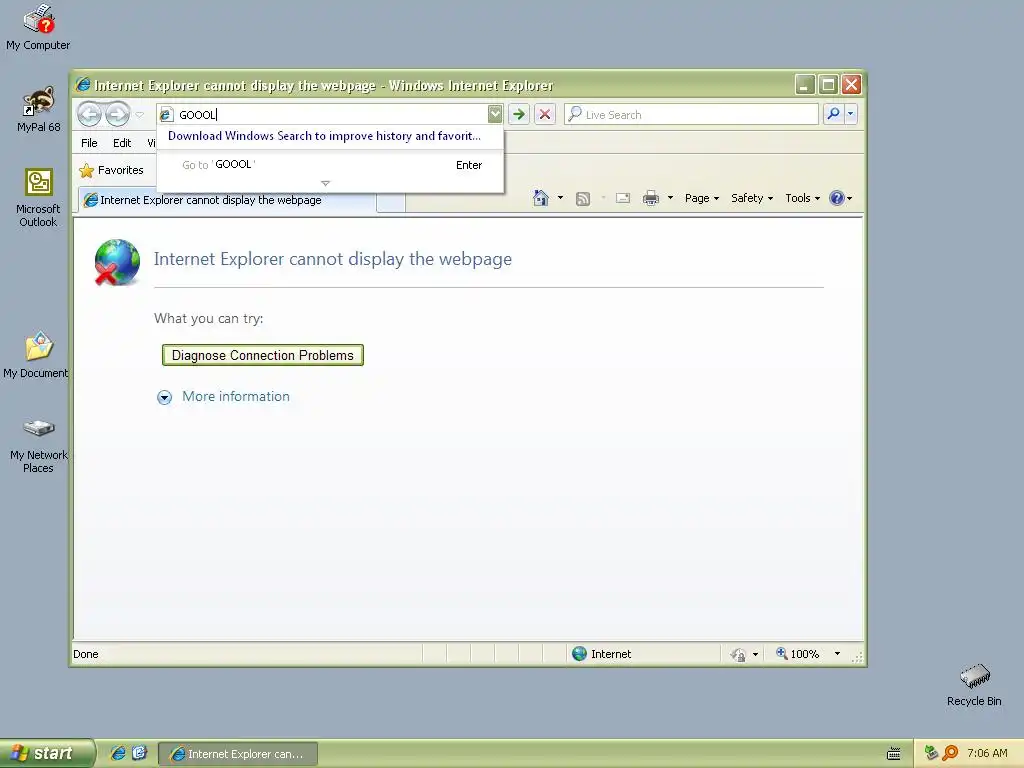Screen dimensions: 1024x768
Task: Open the Safety menu
Action: [x=752, y=198]
